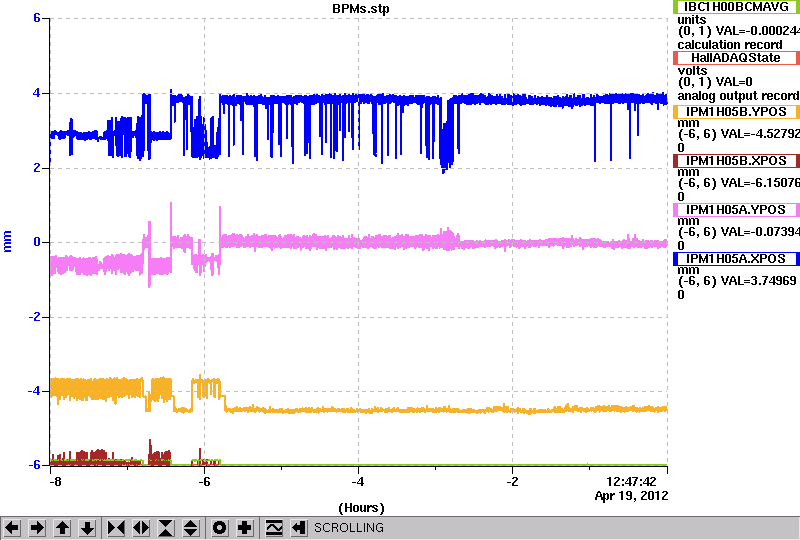Expand the time axis with the outward horizontal triangles icon
Image resolution: width=800 pixels, height=540 pixels.
coord(141,527)
